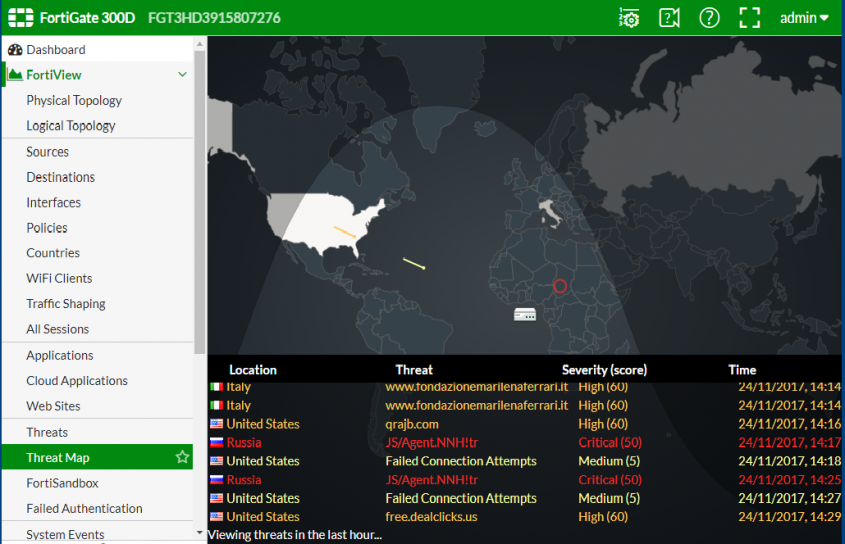Click timestamp 24/11/2017, 14:16
Viewport: 845px width, 544px height.
789,424
